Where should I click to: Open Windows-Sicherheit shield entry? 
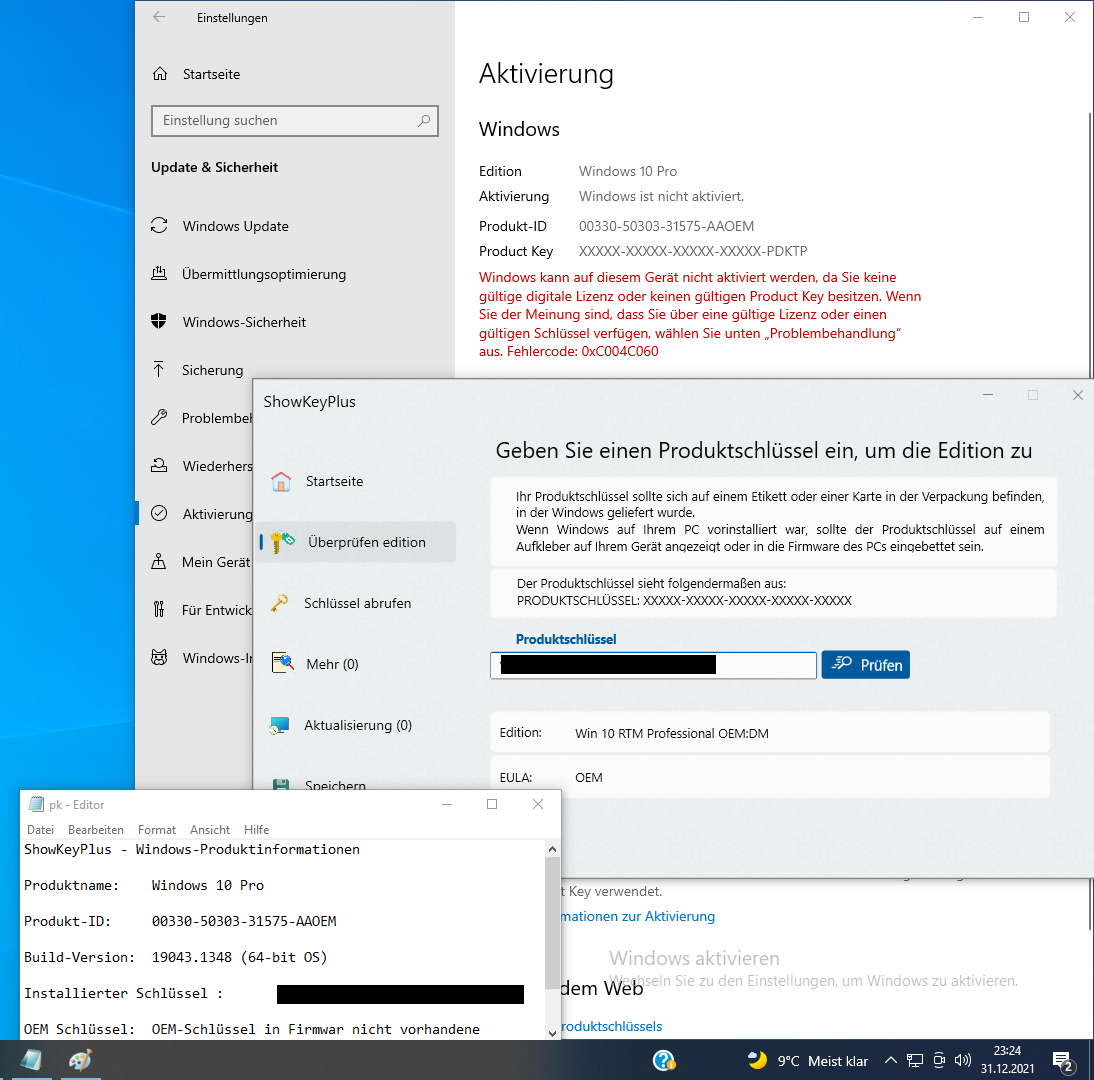(244, 322)
